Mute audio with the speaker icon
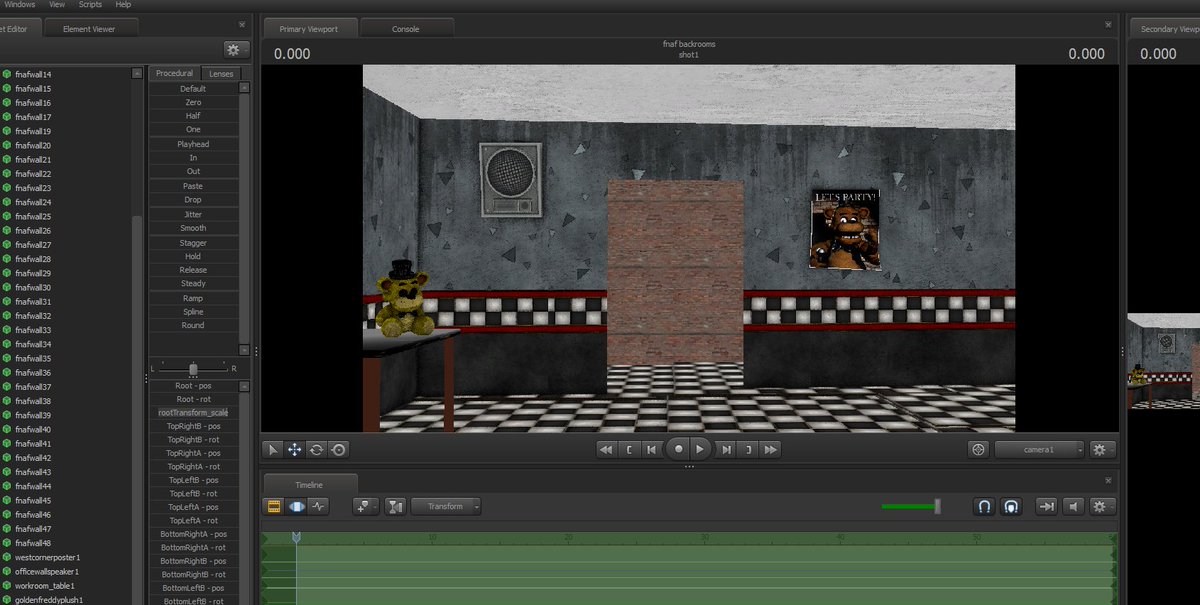The image size is (1200, 605). pyautogui.click(x=1074, y=506)
